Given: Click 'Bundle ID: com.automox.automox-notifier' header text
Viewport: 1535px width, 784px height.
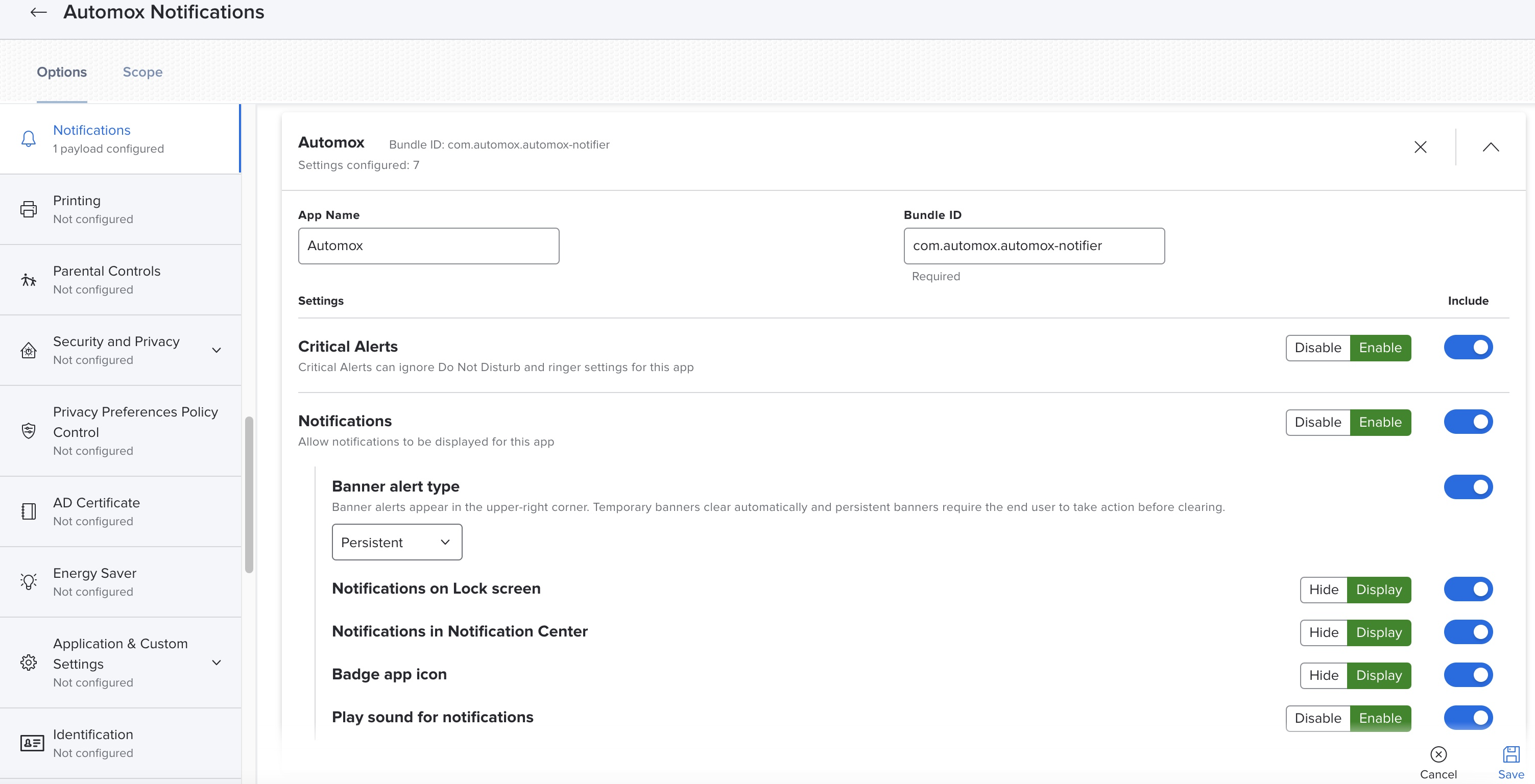Looking at the screenshot, I should point(499,145).
